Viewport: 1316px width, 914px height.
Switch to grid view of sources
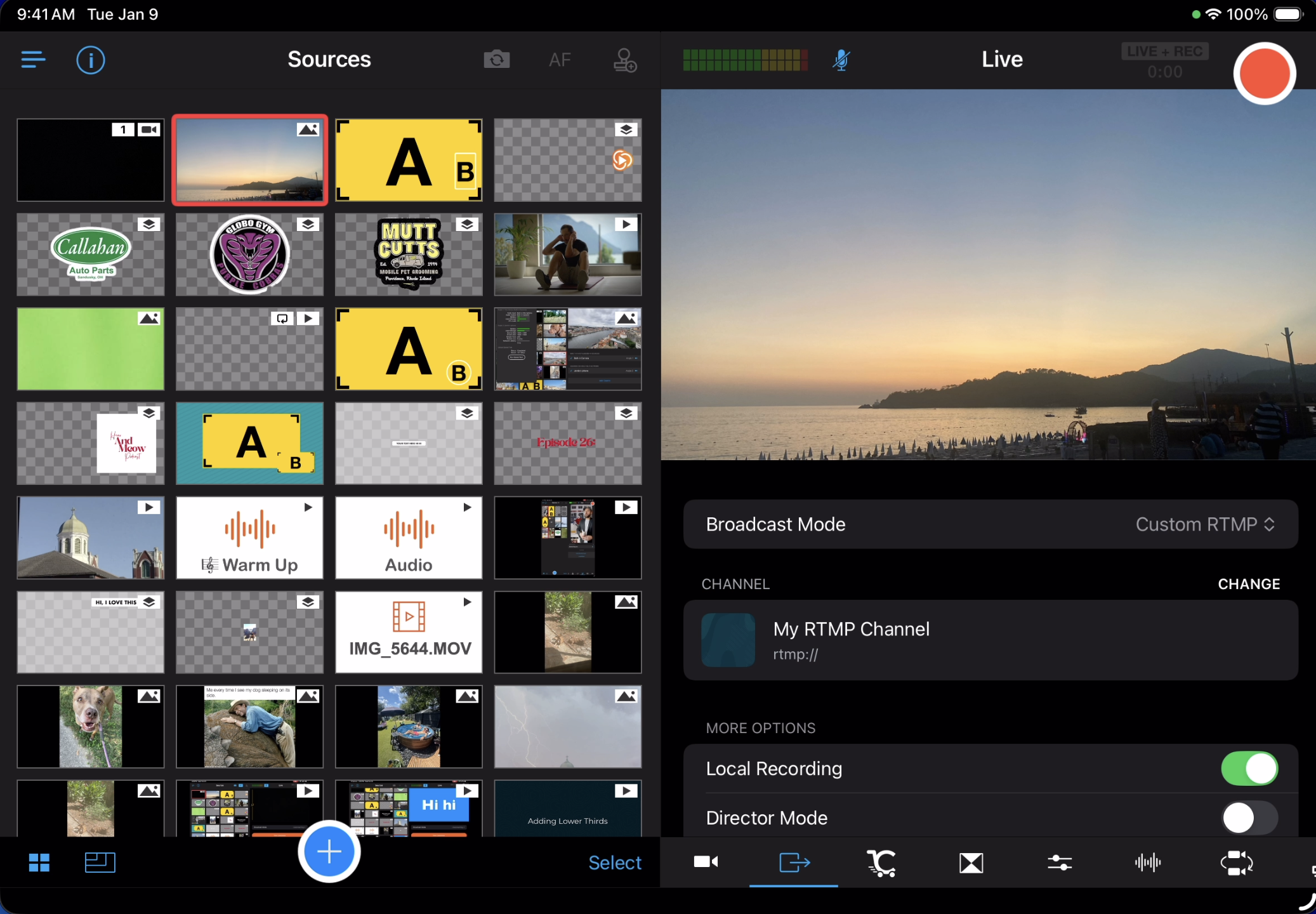39,863
